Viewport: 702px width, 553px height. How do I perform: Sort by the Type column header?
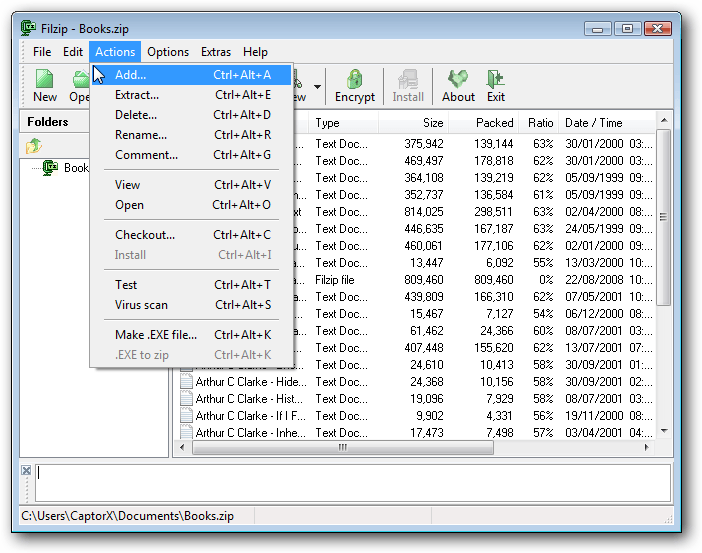click(x=343, y=123)
